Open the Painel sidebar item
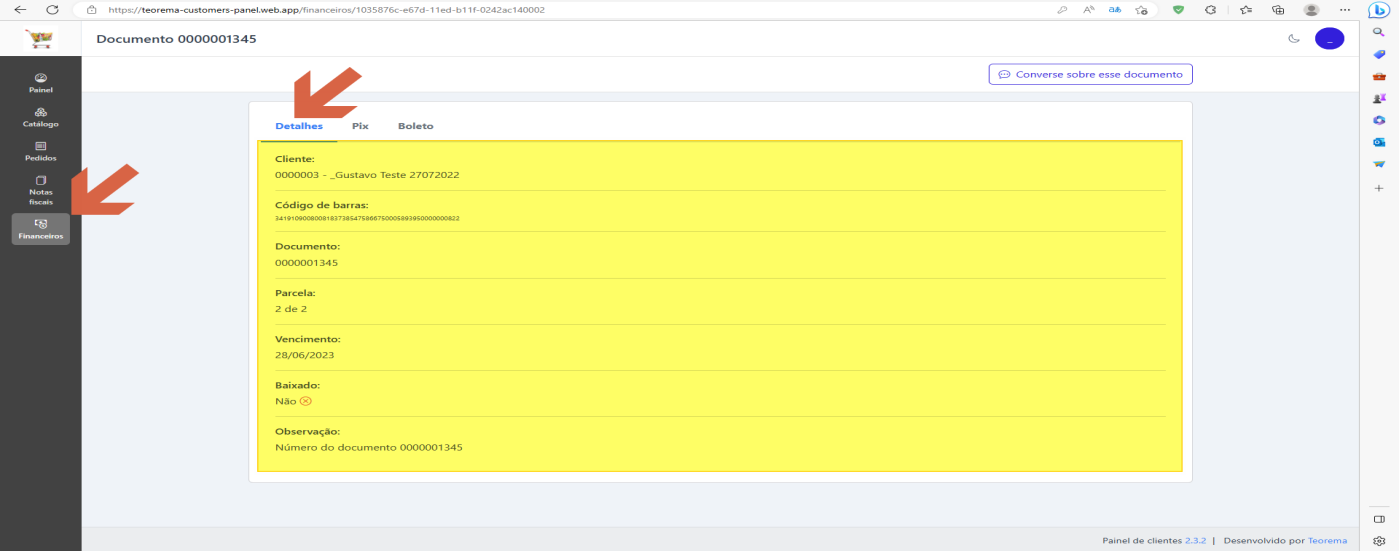Viewport: 1399px width, 551px height. [x=40, y=83]
